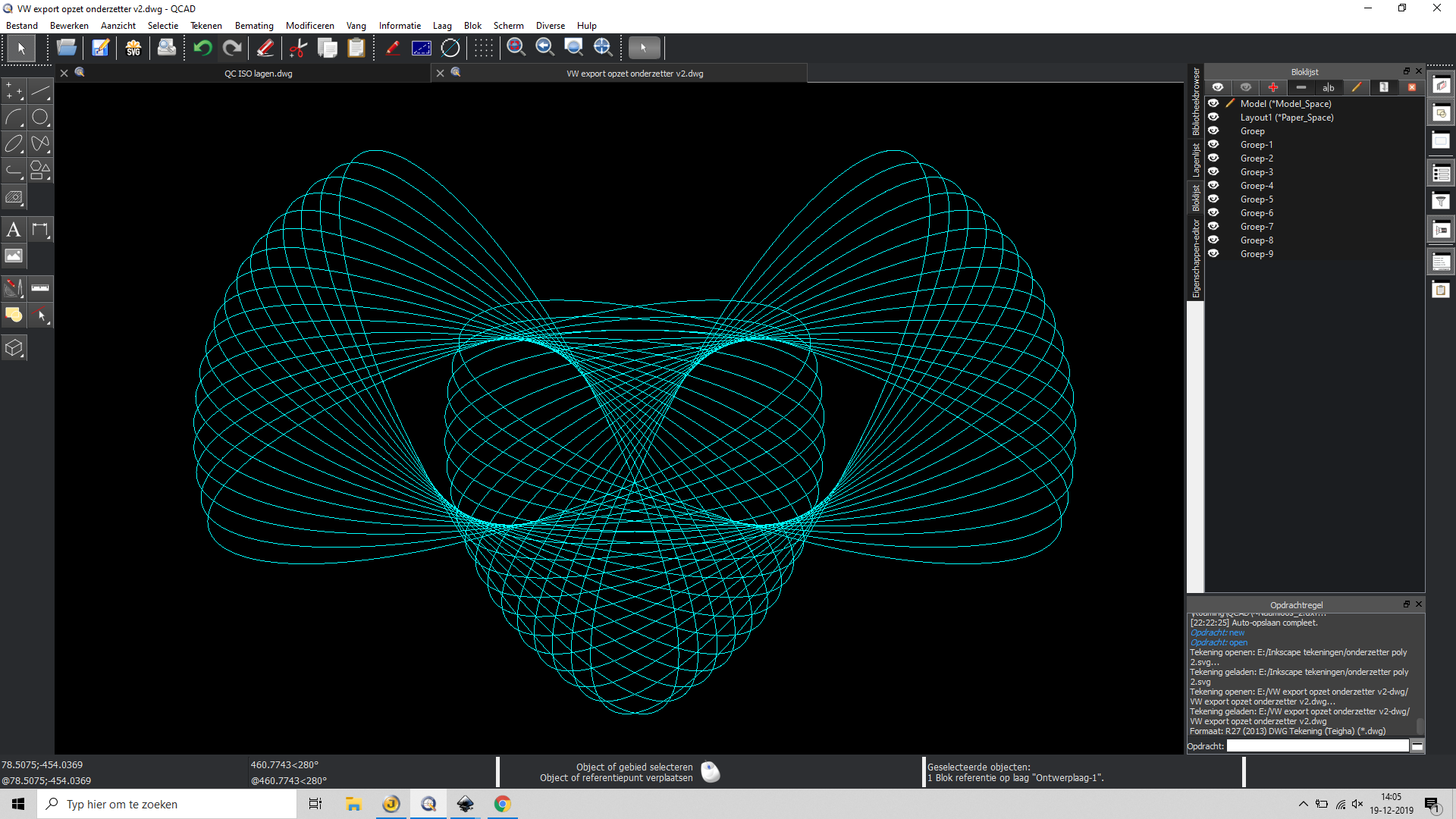The height and width of the screenshot is (819, 1456).
Task: Open the Hatch tool
Action: click(x=14, y=197)
